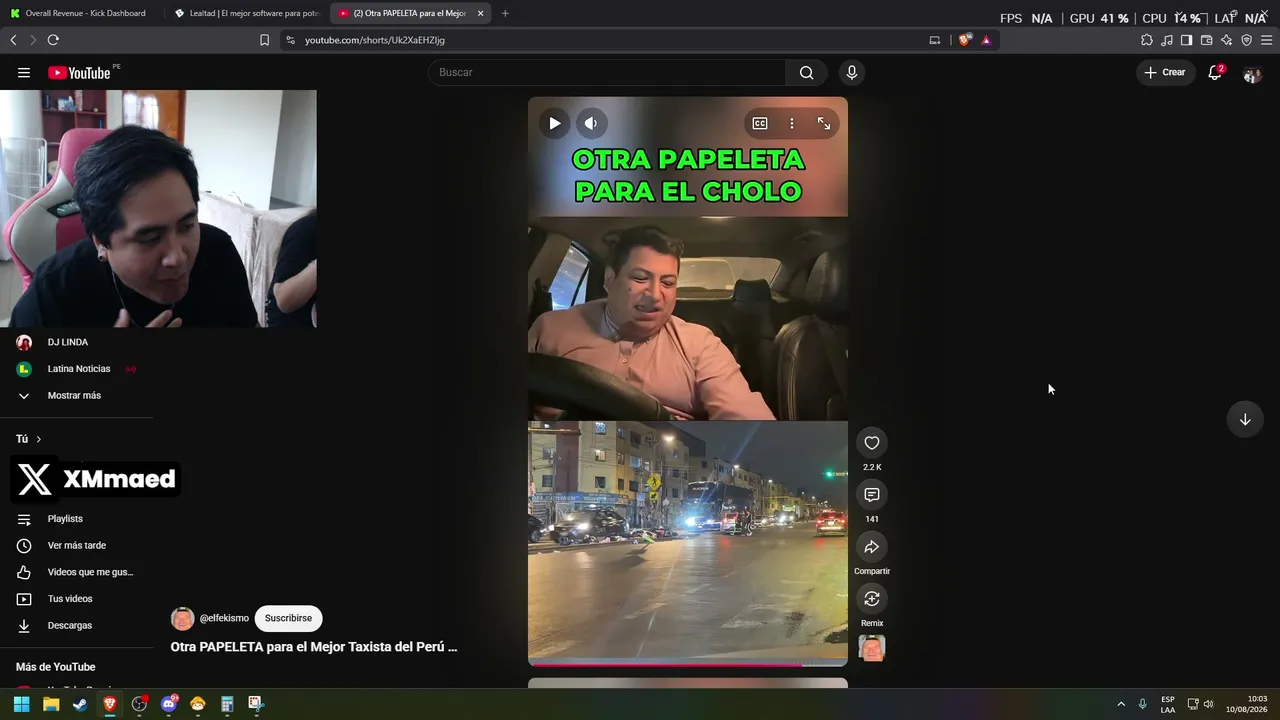This screenshot has width=1280, height=720.
Task: Open File Explorer from taskbar
Action: (x=51, y=704)
